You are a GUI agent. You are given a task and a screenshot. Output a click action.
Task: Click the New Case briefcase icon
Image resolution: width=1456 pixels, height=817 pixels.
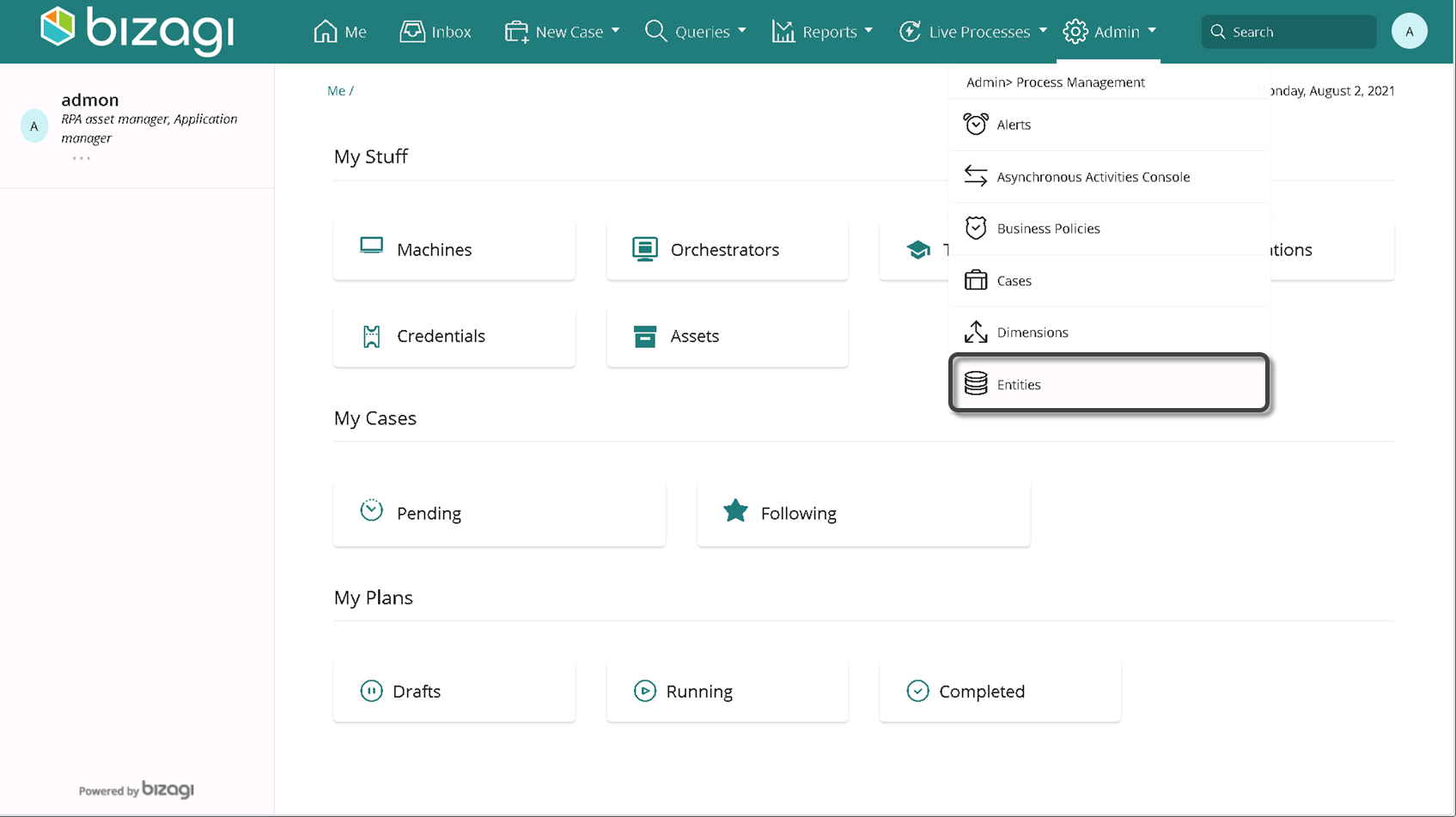[x=516, y=32]
